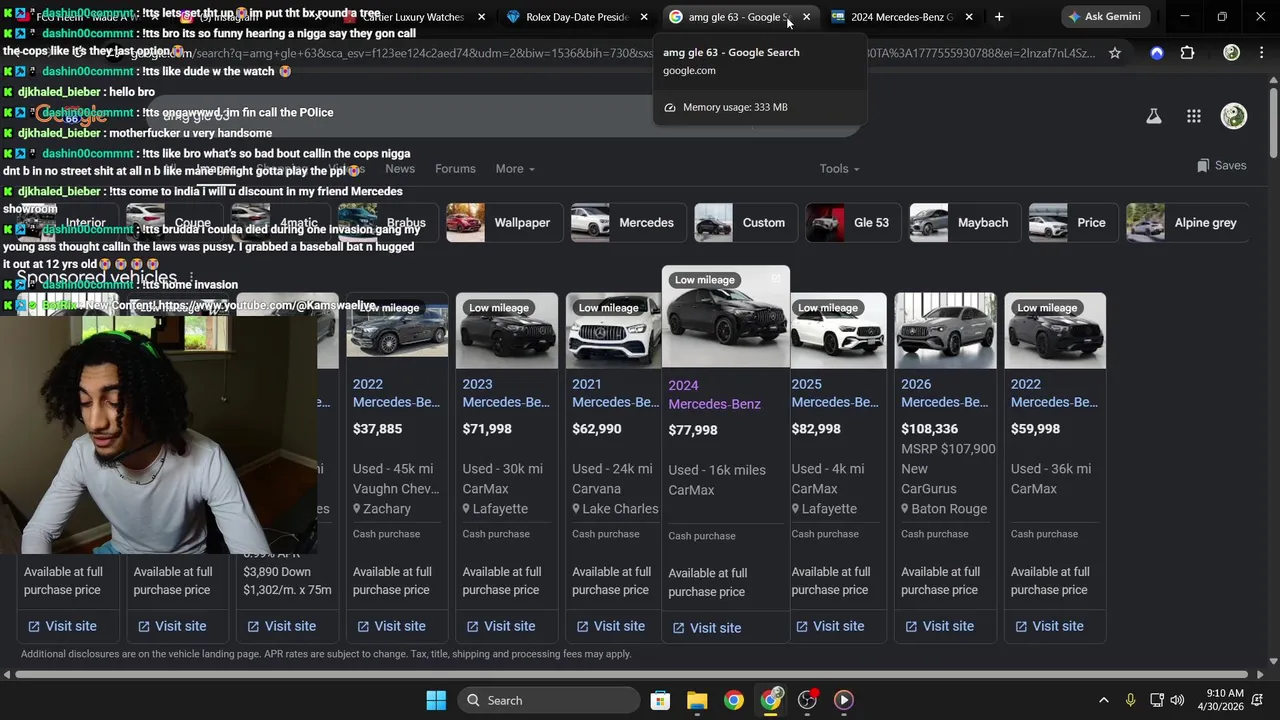The height and width of the screenshot is (720, 1280).
Task: Open the $37,885 2022 Mercedes-Benz car photo
Action: (x=397, y=331)
